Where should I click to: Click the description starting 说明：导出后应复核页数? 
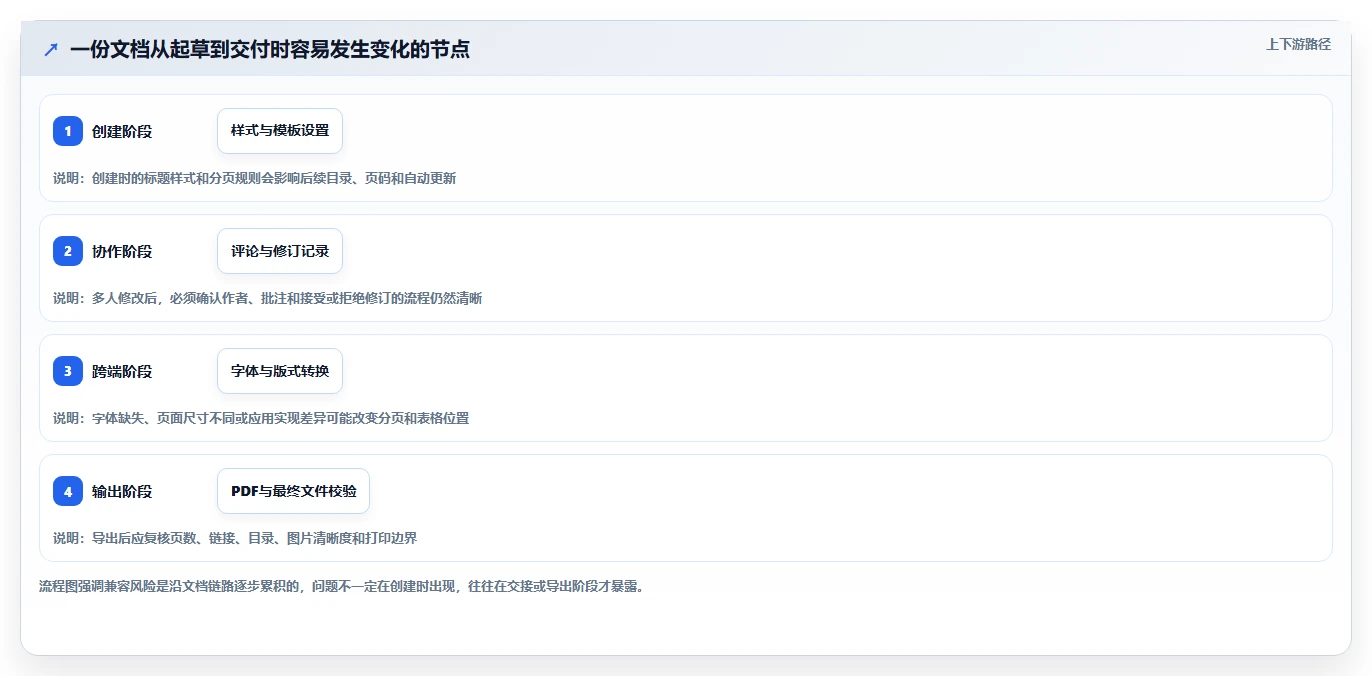tap(235, 538)
